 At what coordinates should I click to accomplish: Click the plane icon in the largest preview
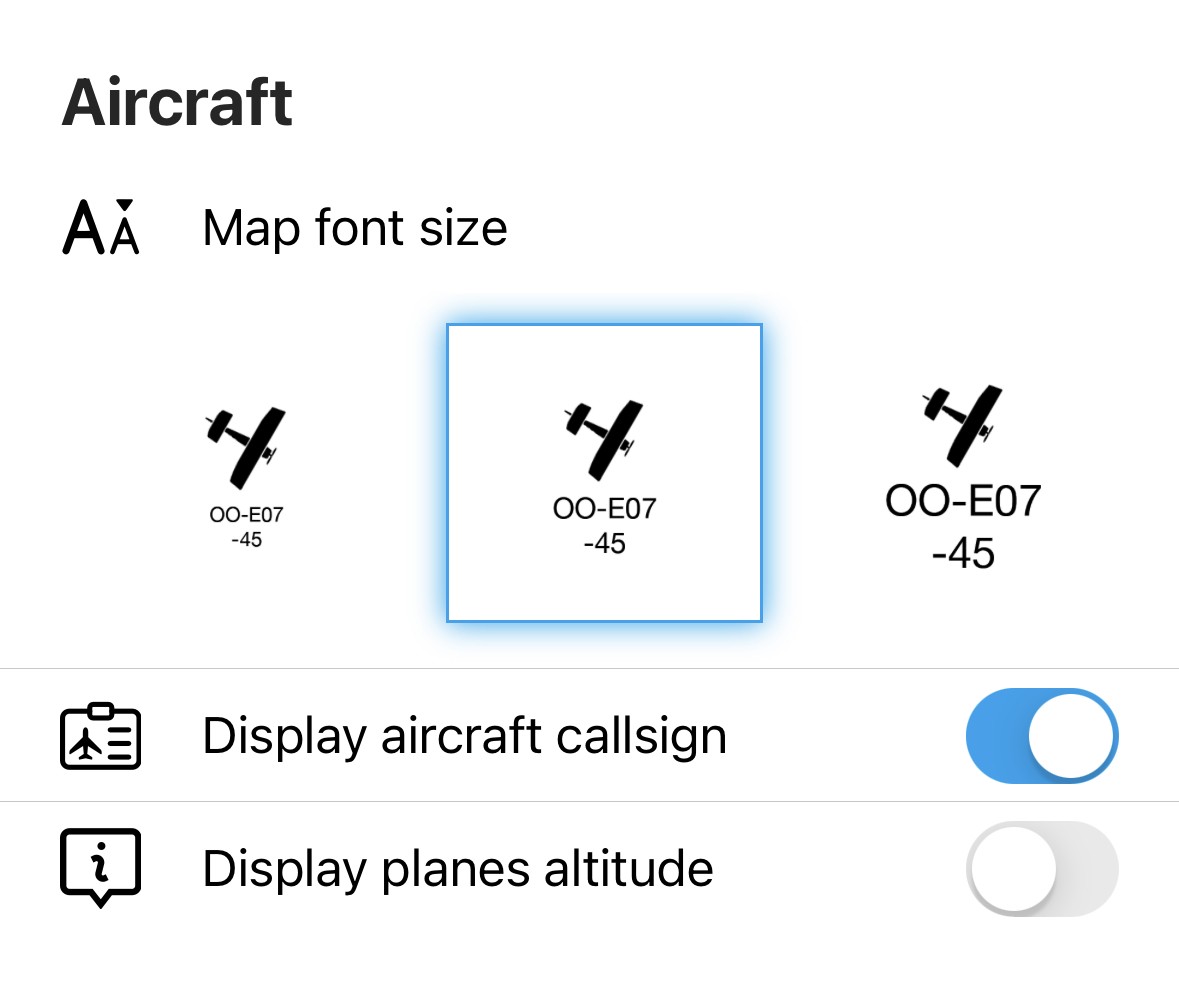point(962,425)
